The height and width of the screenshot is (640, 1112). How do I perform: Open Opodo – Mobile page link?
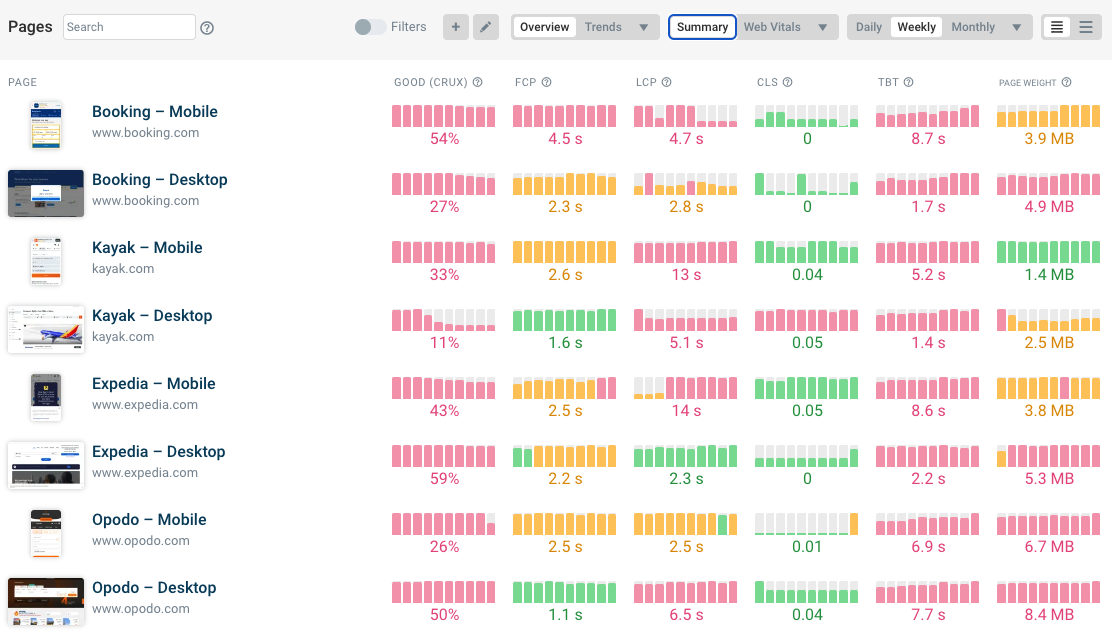(149, 519)
